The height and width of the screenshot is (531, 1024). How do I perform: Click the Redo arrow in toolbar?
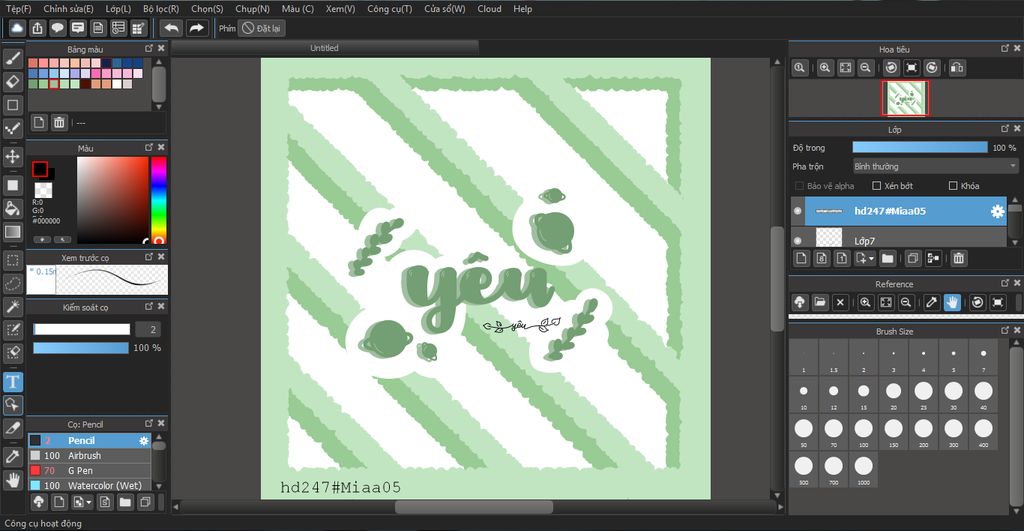click(x=196, y=28)
